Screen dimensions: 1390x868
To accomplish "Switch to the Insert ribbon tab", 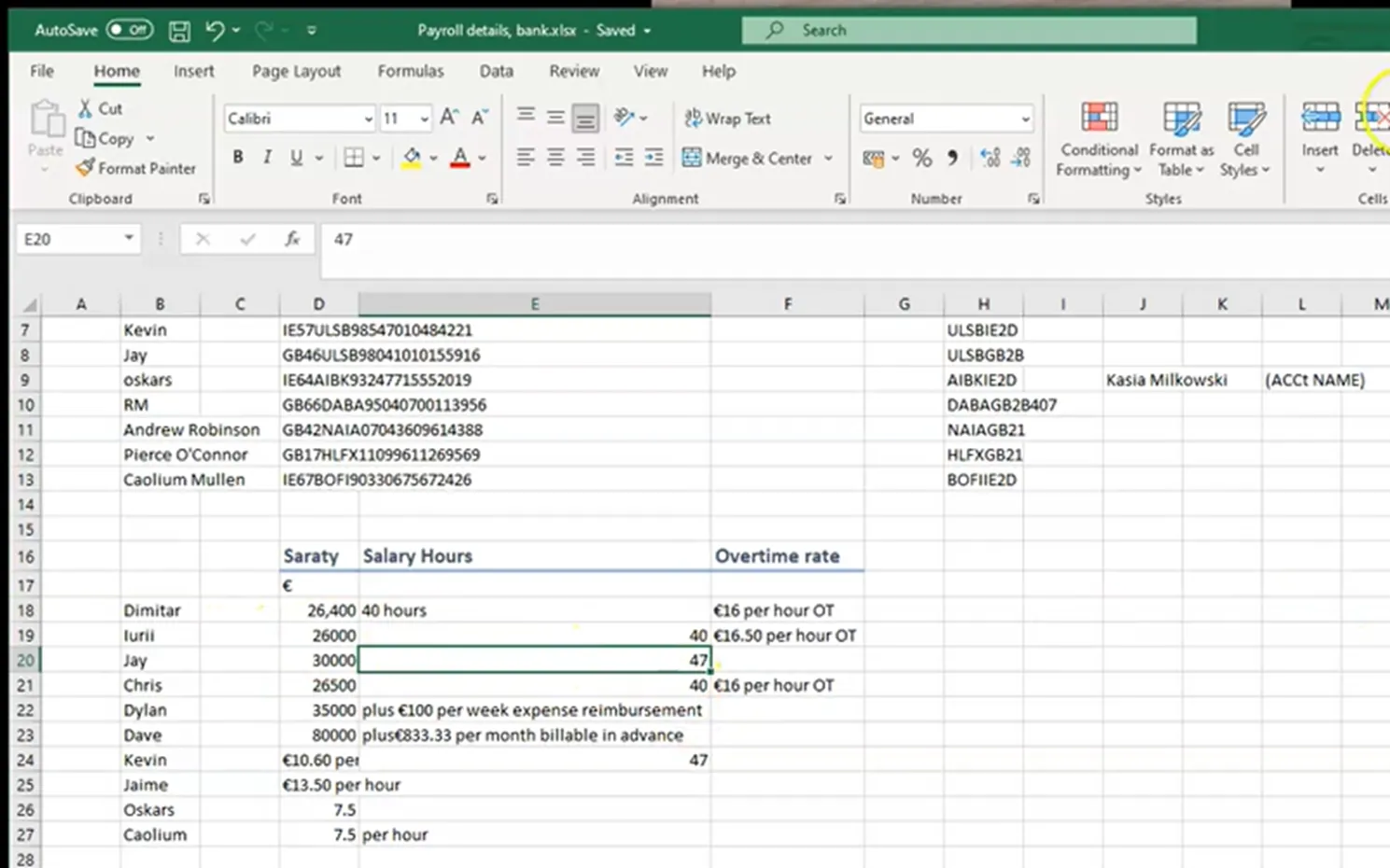I will pos(193,71).
